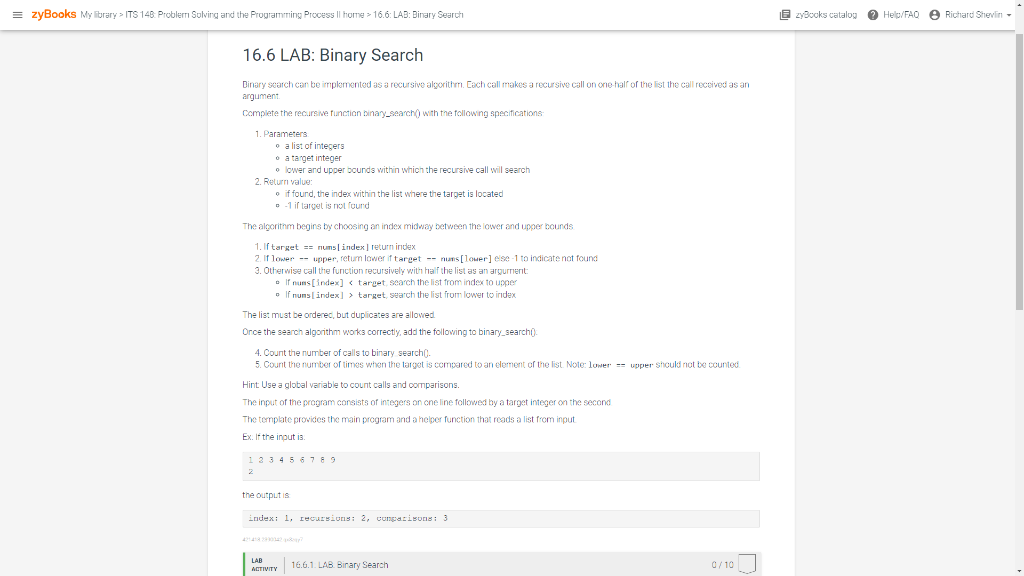Select the output block showing index: 1
1024x576 pixels.
click(500, 517)
